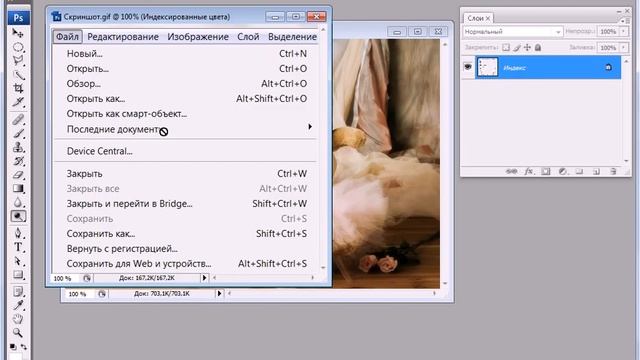Select the Blur tool
This screenshot has width=640, height=360.
click(x=18, y=202)
